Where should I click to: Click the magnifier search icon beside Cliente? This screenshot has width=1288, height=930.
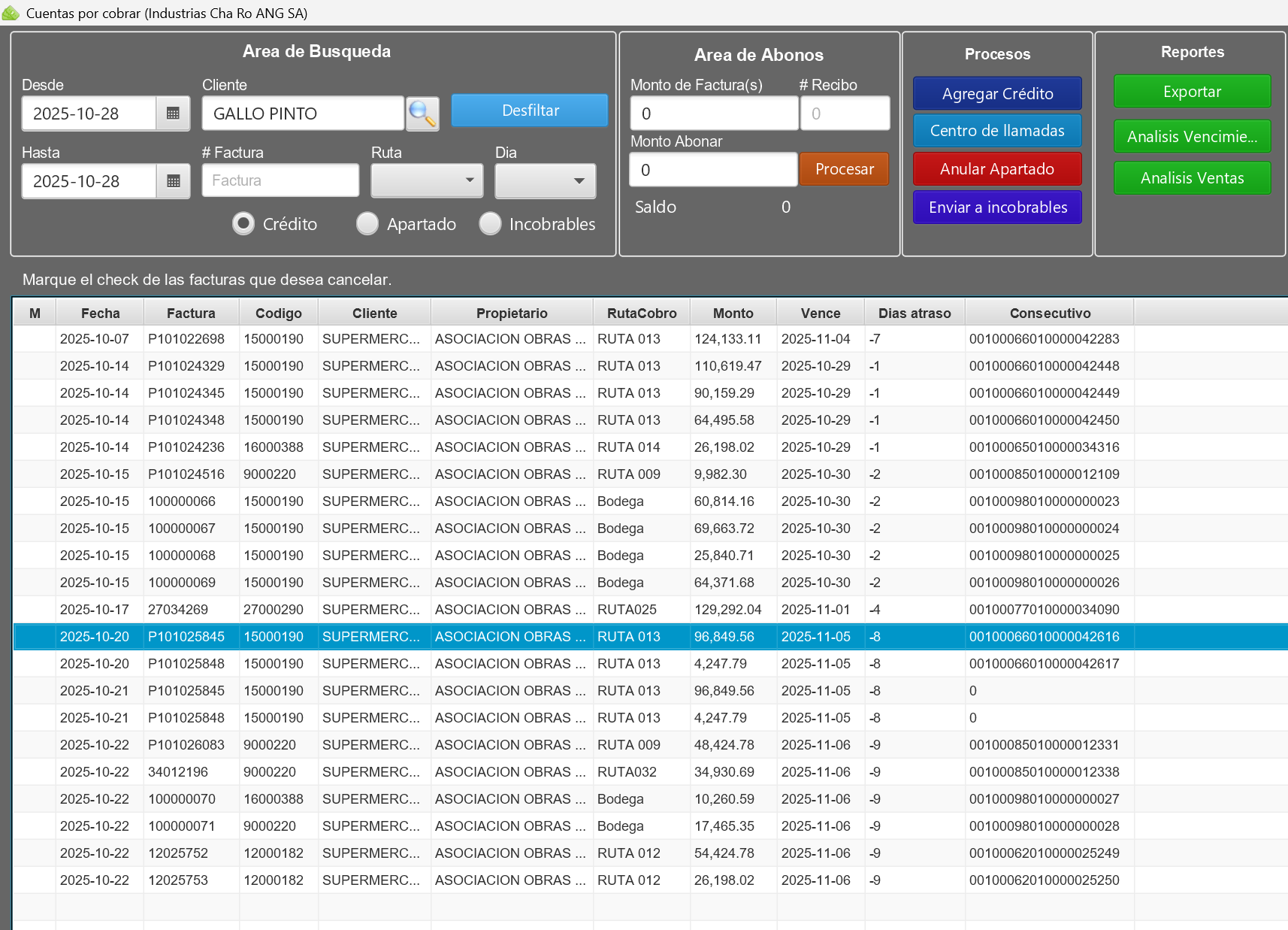(422, 114)
